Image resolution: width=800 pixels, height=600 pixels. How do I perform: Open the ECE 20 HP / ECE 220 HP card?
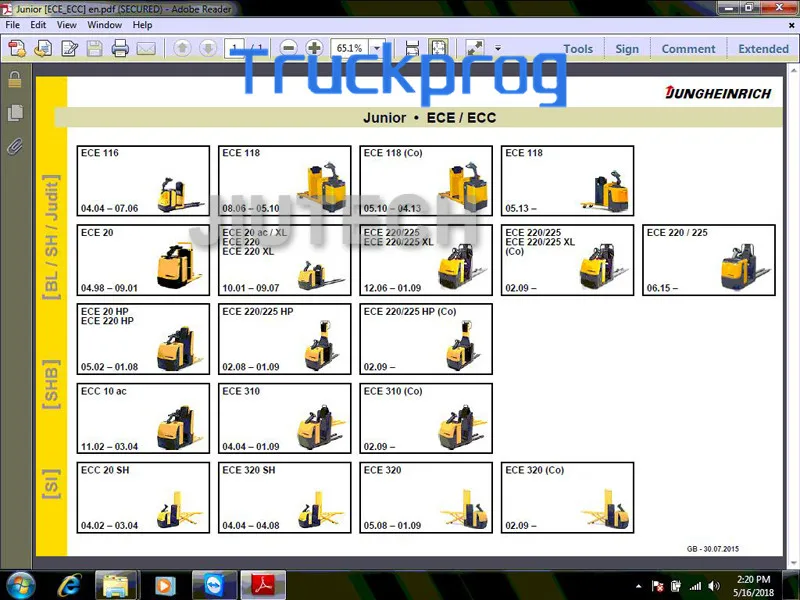[143, 339]
